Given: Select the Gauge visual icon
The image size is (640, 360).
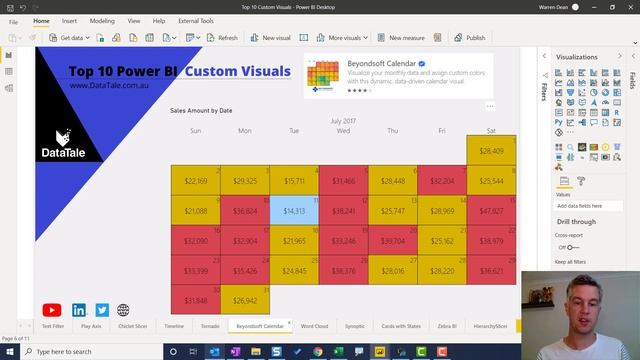Looking at the screenshot, I should [x=605, y=102].
